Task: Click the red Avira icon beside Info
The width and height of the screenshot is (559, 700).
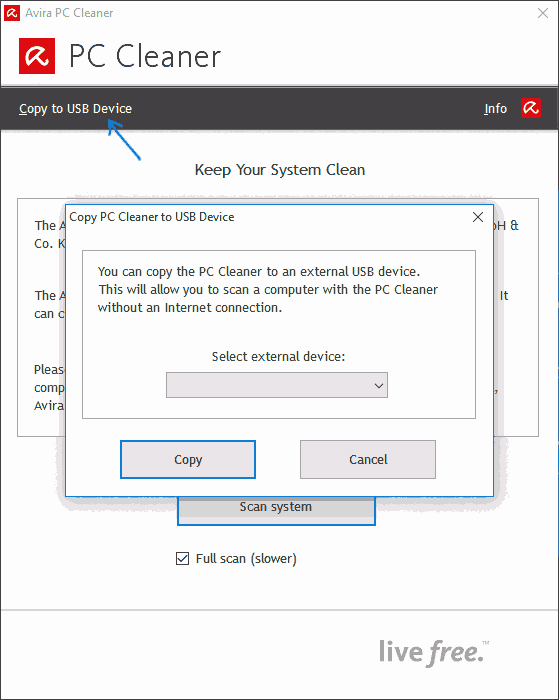Action: coord(530,108)
